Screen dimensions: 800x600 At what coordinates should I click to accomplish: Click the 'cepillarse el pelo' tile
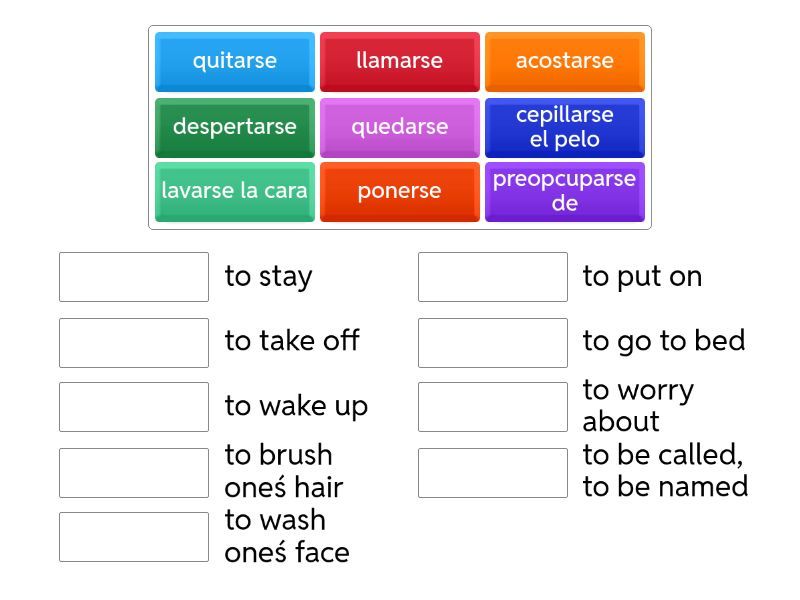pyautogui.click(x=564, y=127)
